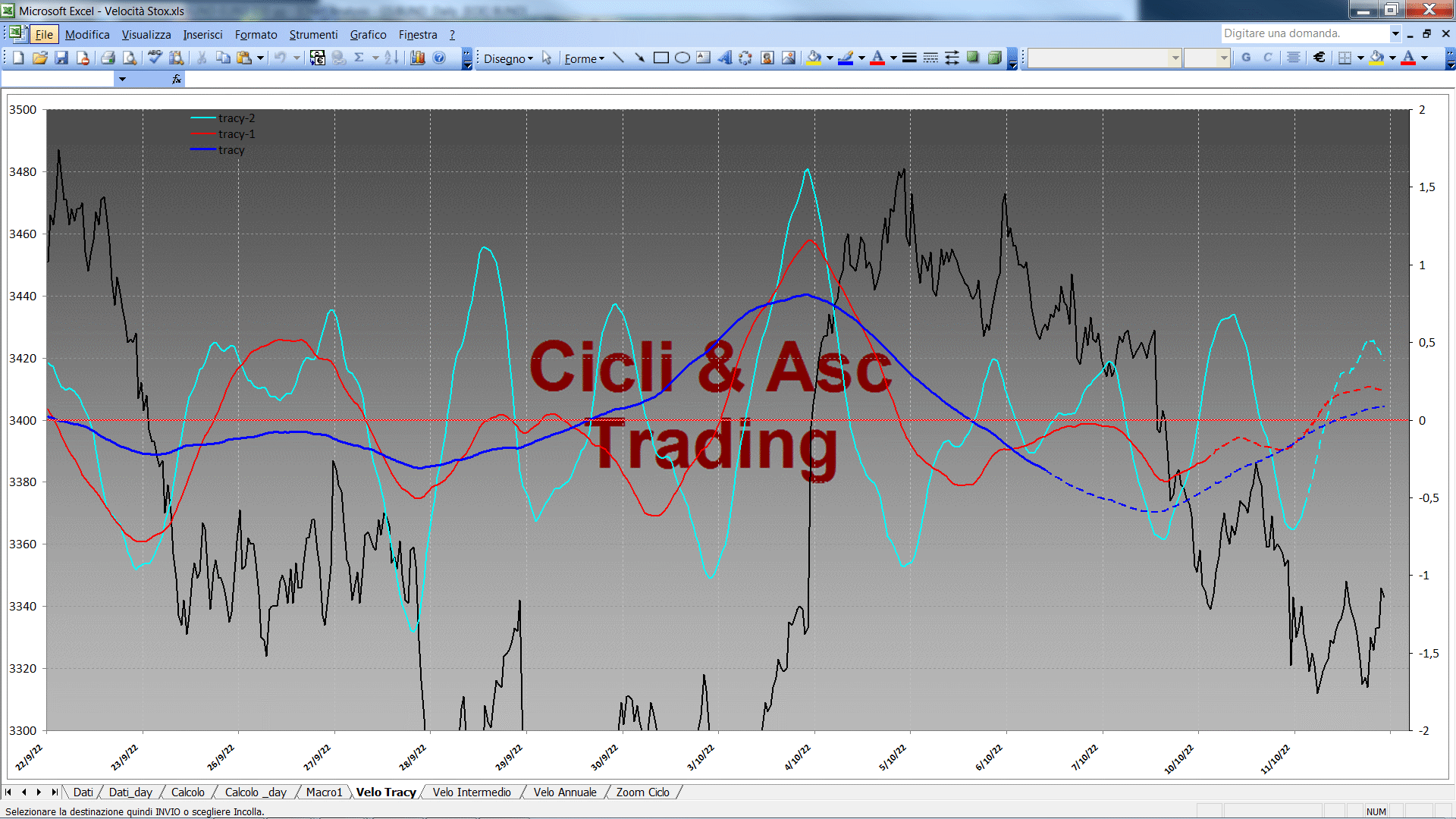Image resolution: width=1456 pixels, height=819 pixels.
Task: Click the Print icon
Action: (x=108, y=58)
